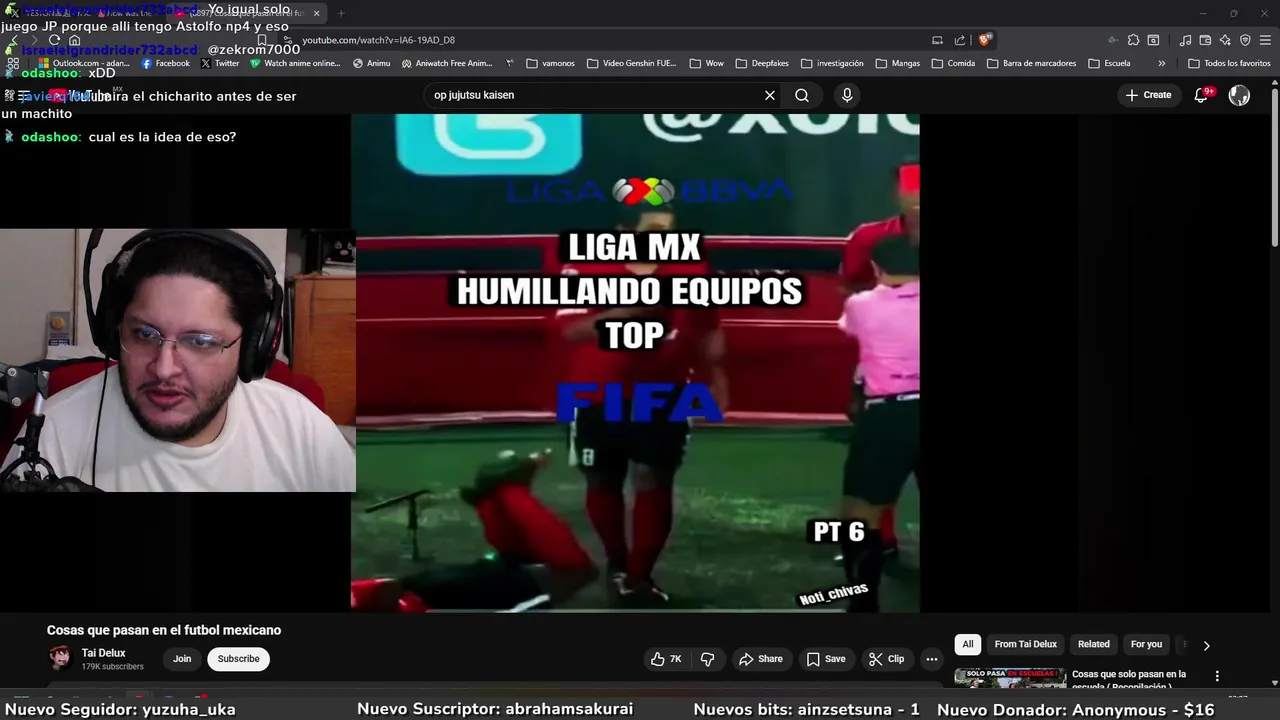Select the All filter chip
The image size is (1280, 720).
(967, 645)
